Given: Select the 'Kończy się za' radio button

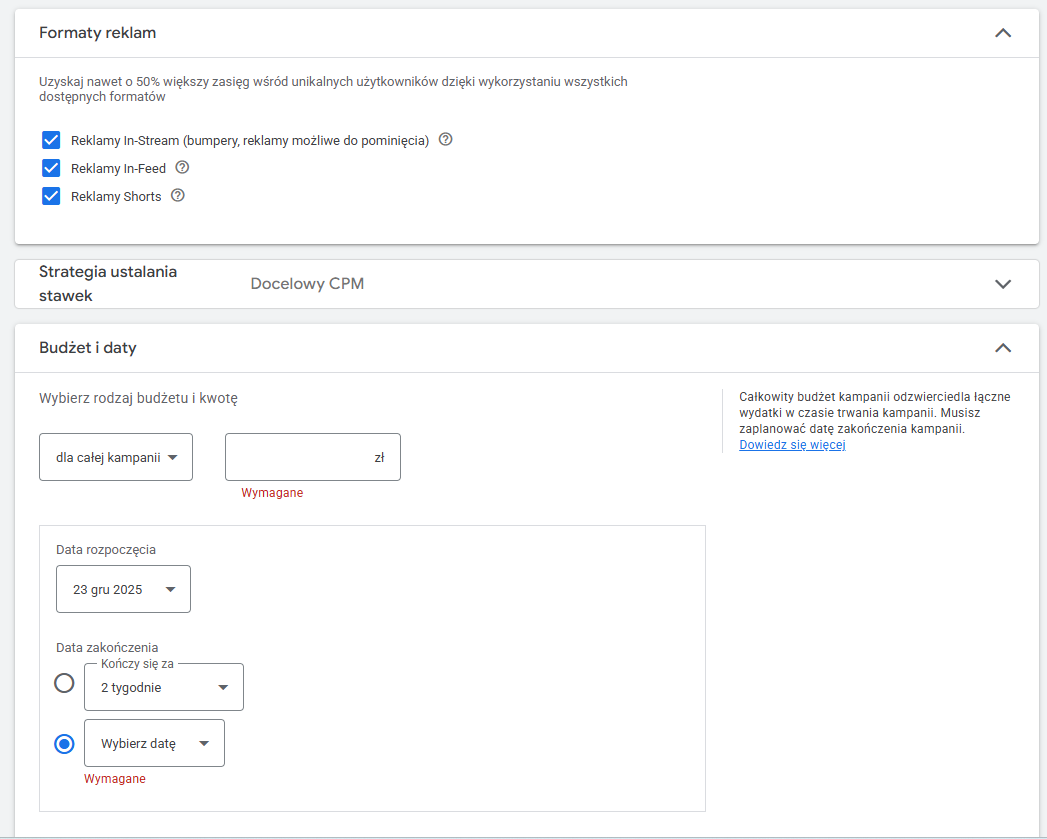Looking at the screenshot, I should pyautogui.click(x=64, y=684).
